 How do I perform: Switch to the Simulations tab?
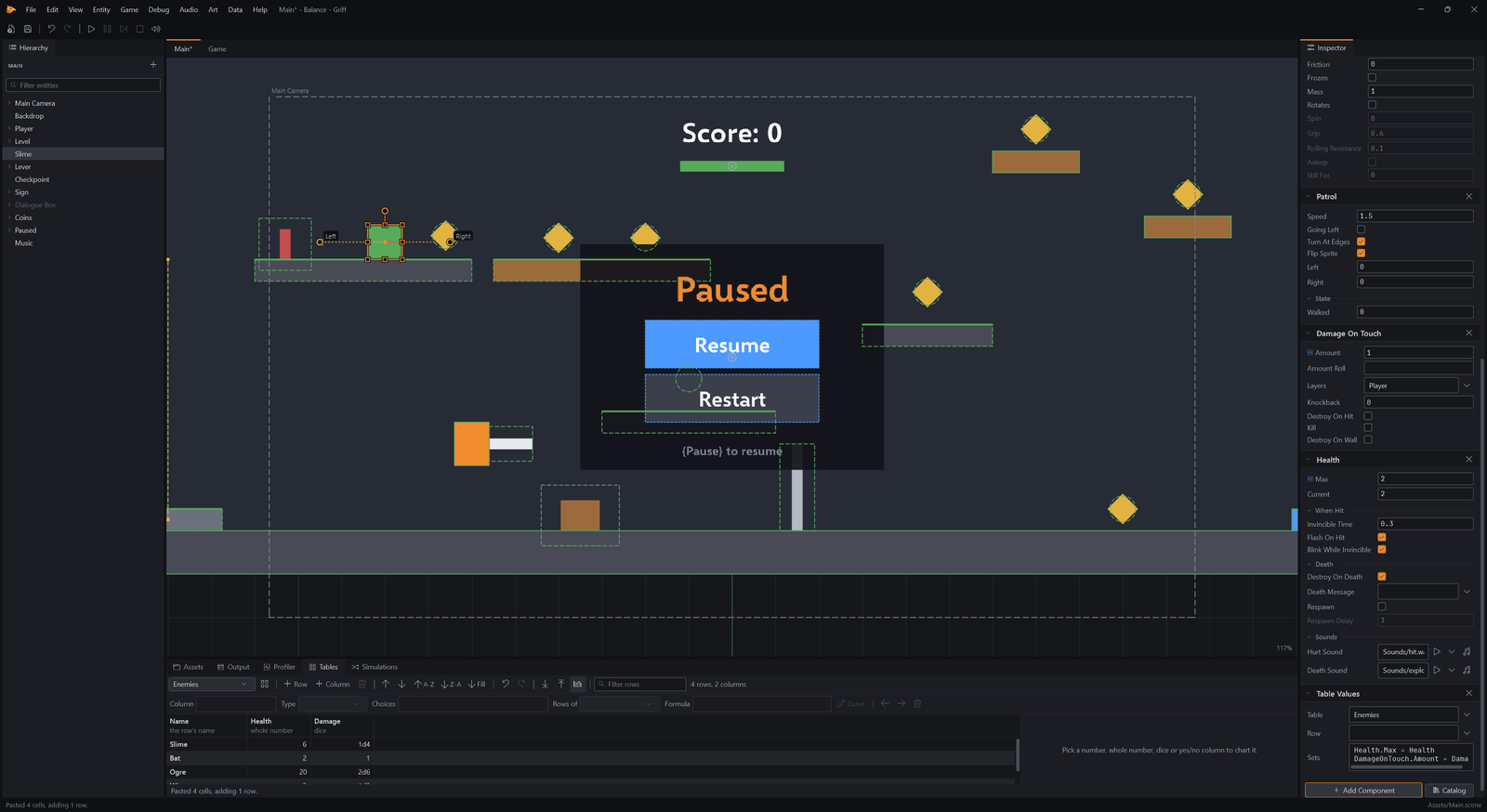(x=375, y=667)
